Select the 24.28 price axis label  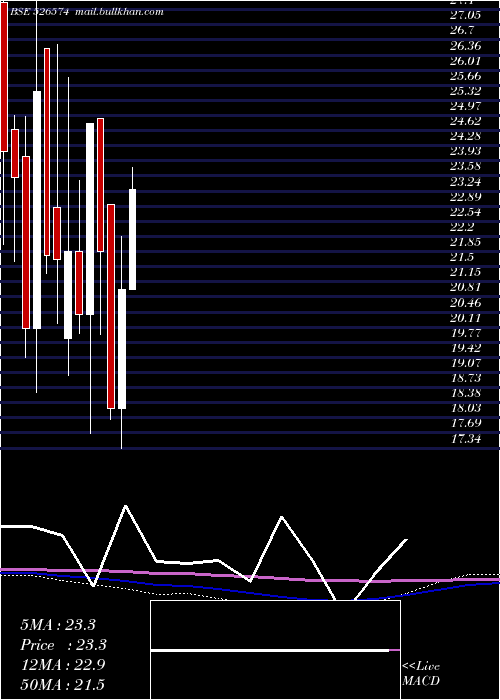pos(466,136)
